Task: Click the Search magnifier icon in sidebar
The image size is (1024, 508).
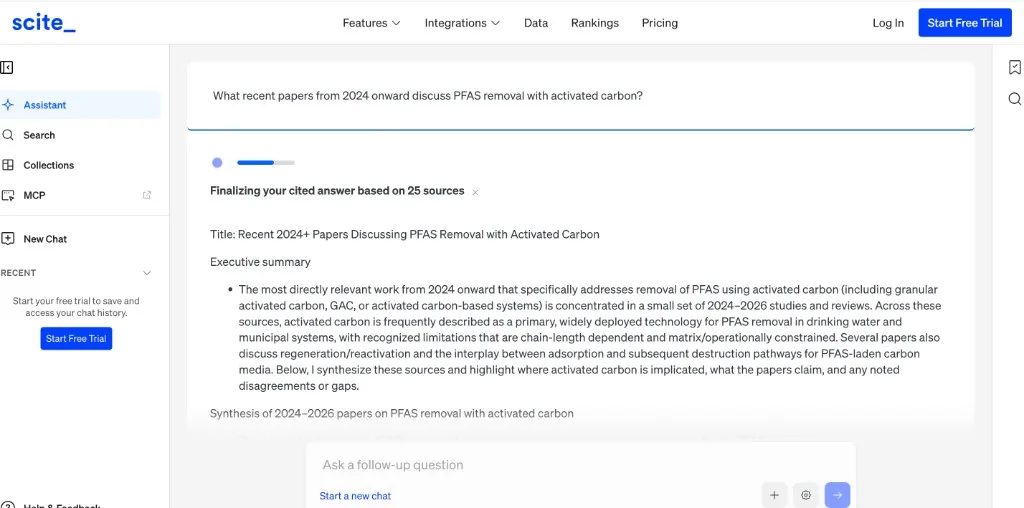Action: [8, 135]
